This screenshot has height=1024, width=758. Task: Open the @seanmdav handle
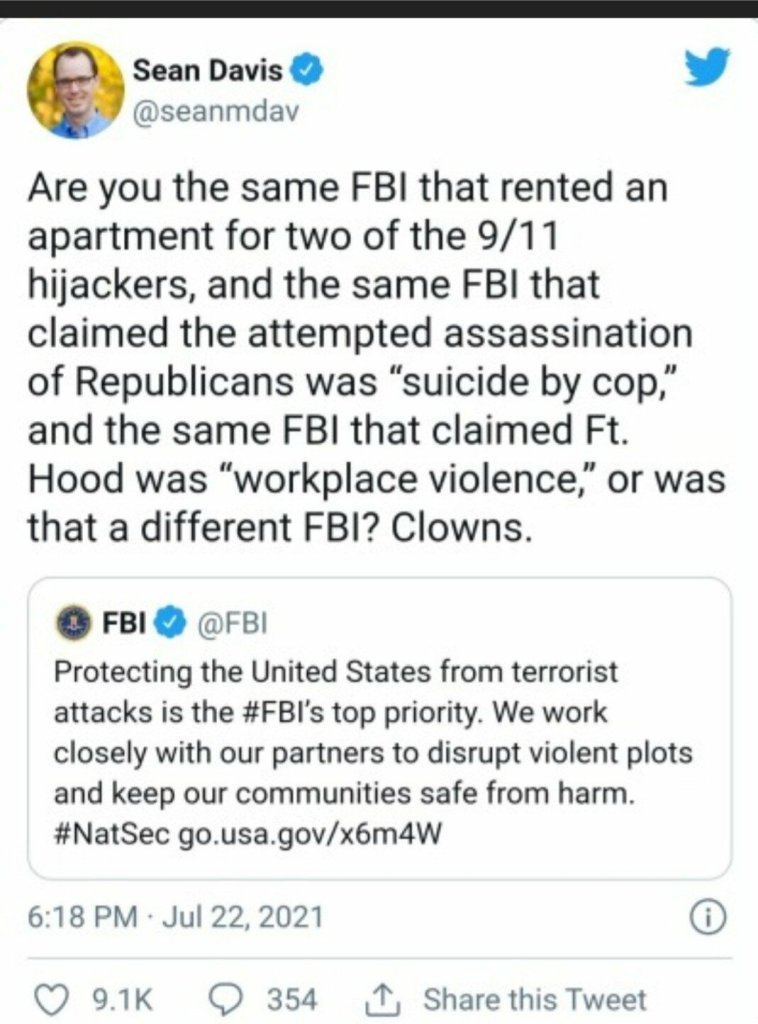point(215,111)
